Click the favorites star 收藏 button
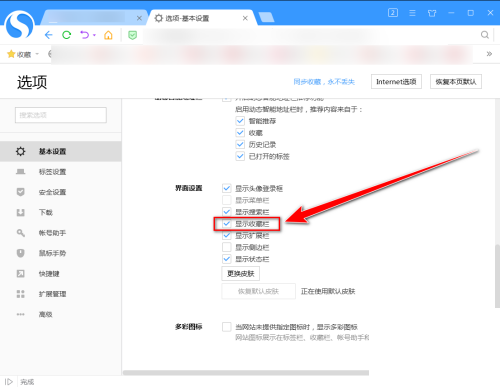Image resolution: width=500 pixels, height=387 pixels. pyautogui.click(x=19, y=54)
